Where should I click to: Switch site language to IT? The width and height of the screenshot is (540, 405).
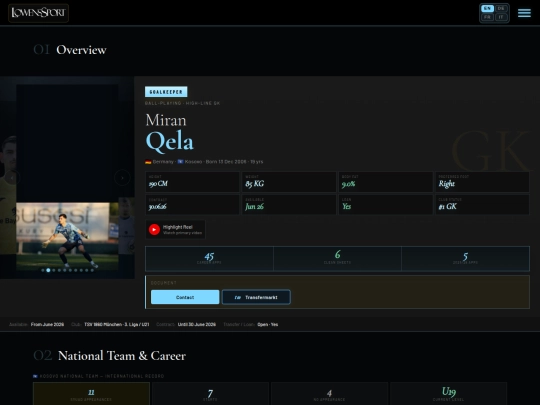[x=501, y=17]
